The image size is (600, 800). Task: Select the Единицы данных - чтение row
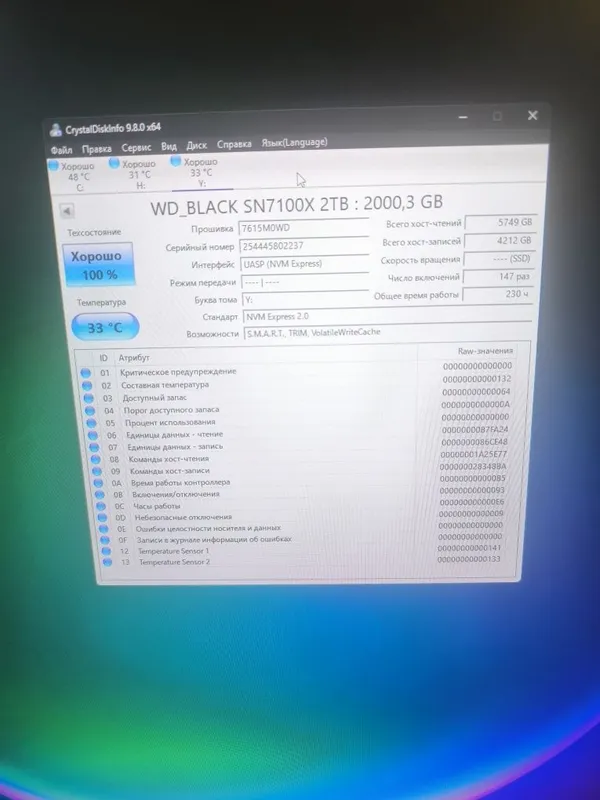pos(300,432)
